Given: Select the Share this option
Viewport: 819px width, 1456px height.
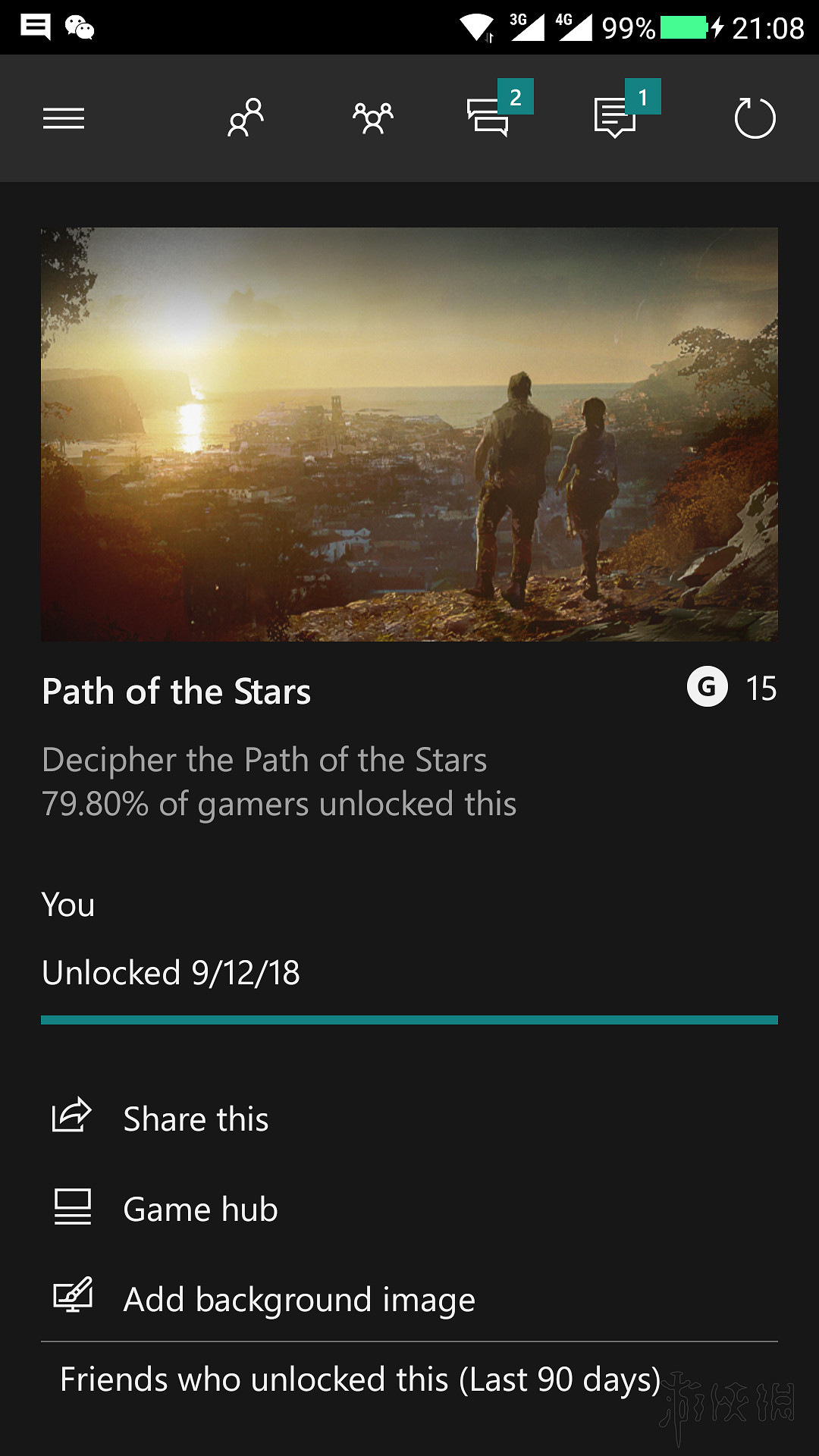Looking at the screenshot, I should click(x=196, y=1119).
